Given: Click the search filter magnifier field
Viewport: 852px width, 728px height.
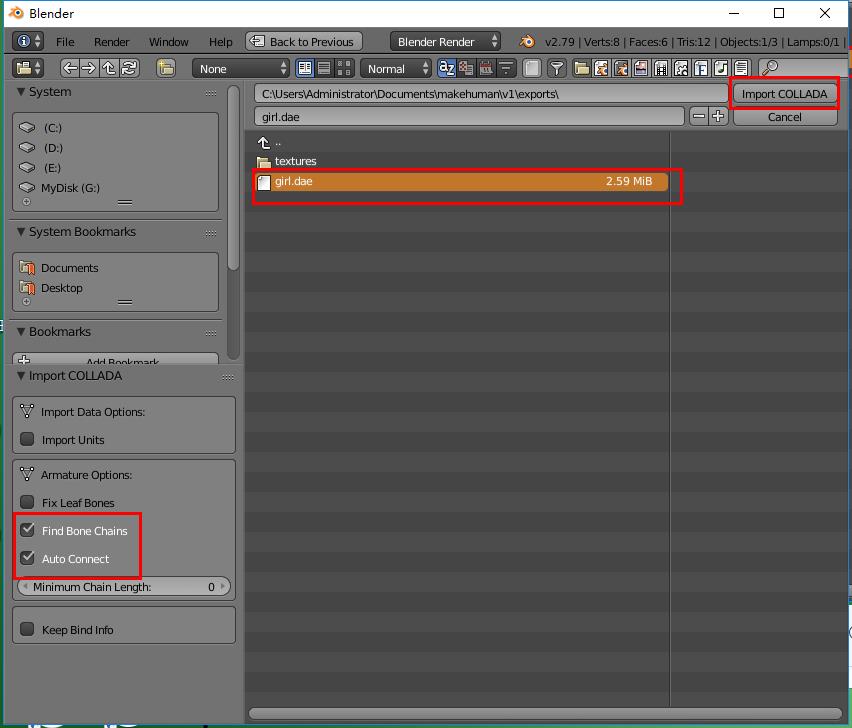Looking at the screenshot, I should pyautogui.click(x=803, y=68).
